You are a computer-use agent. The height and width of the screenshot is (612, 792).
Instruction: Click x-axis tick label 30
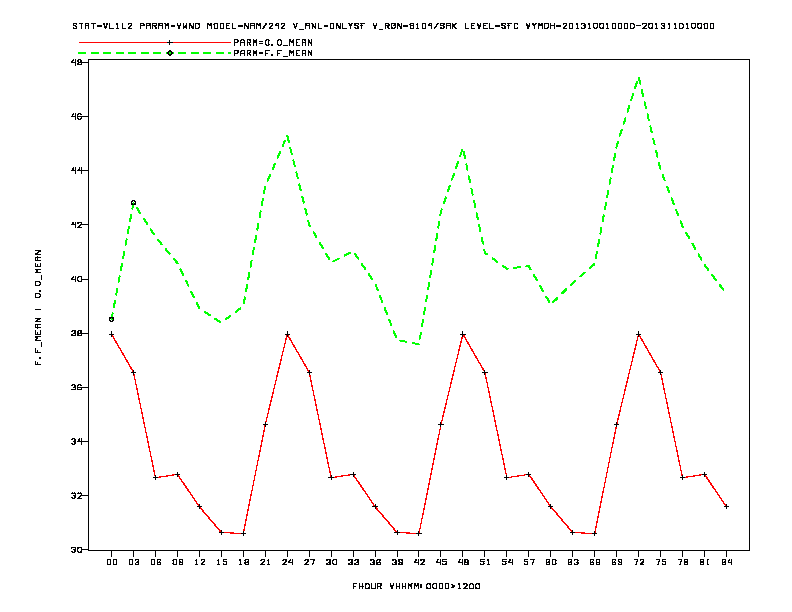click(x=331, y=562)
